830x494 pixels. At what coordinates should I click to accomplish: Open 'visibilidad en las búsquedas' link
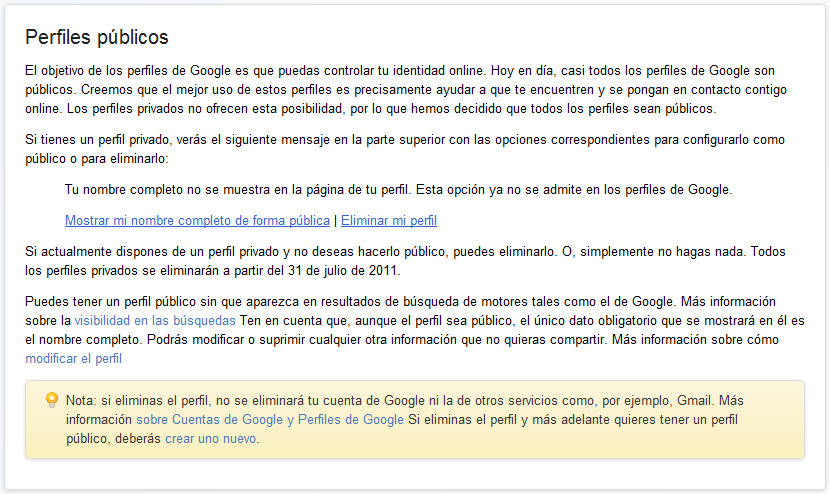pyautogui.click(x=155, y=320)
